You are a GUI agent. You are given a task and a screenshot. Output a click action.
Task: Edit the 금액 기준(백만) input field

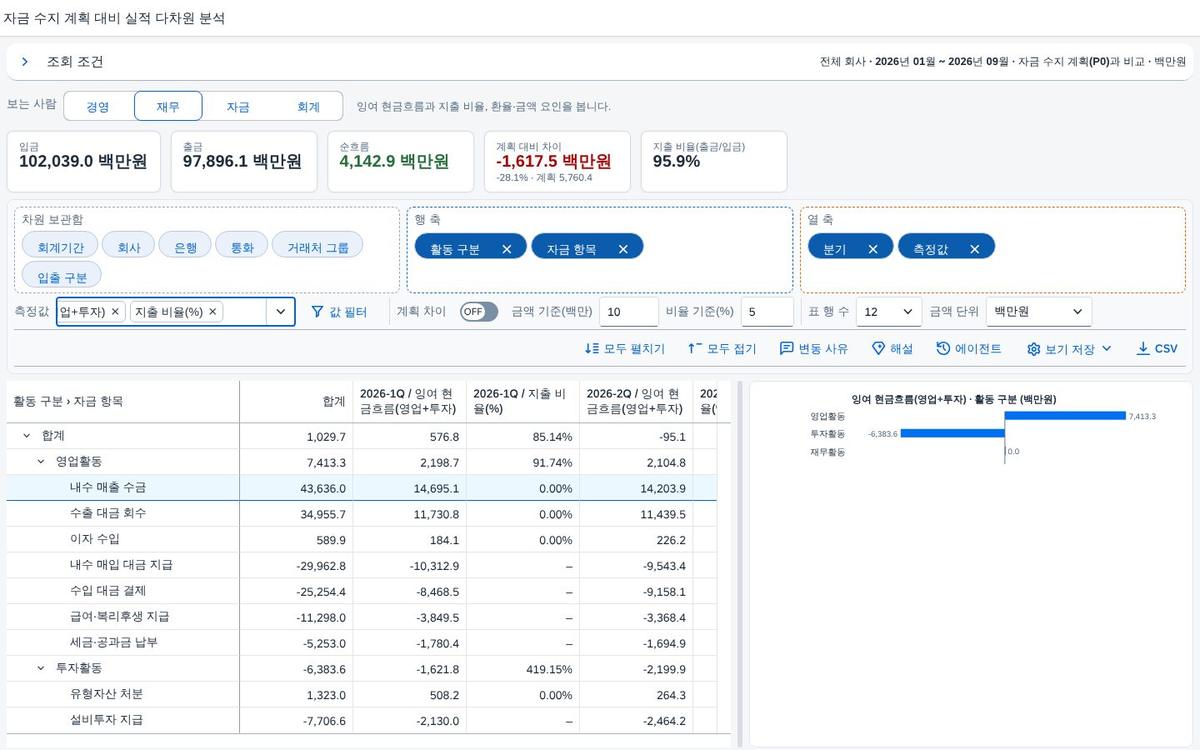click(629, 312)
